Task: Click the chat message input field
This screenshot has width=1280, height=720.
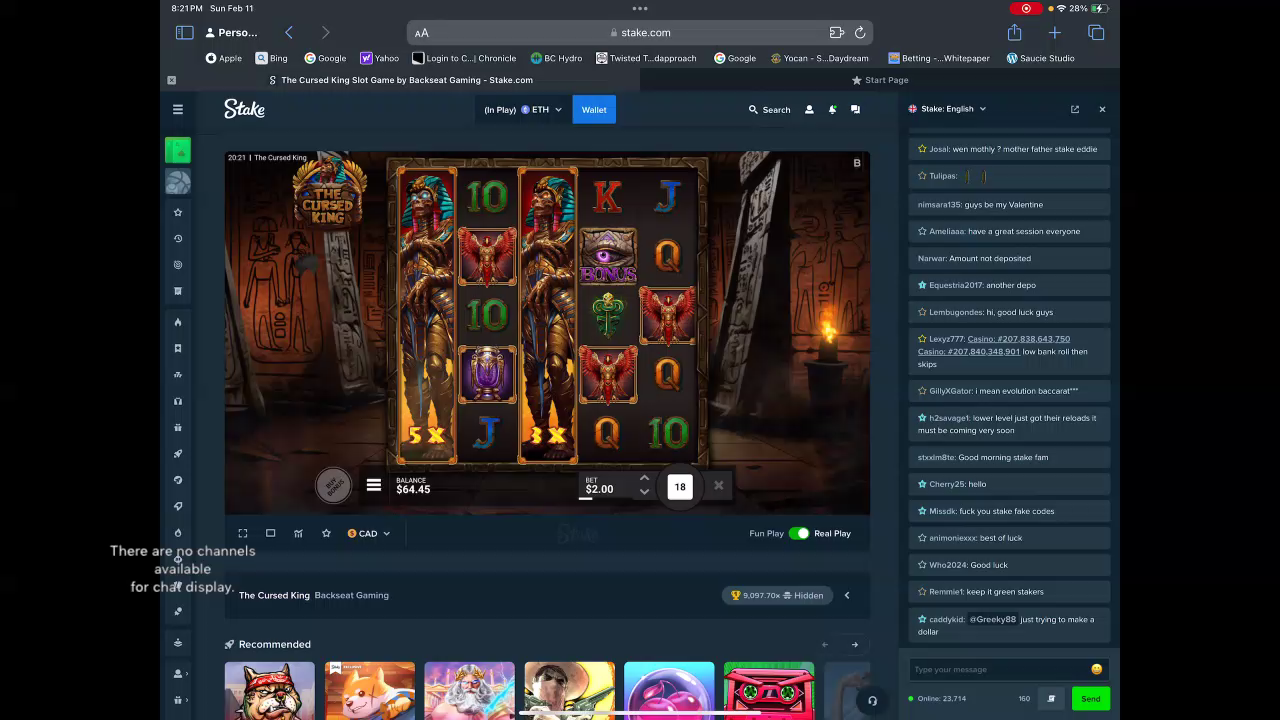Action: point(1001,669)
